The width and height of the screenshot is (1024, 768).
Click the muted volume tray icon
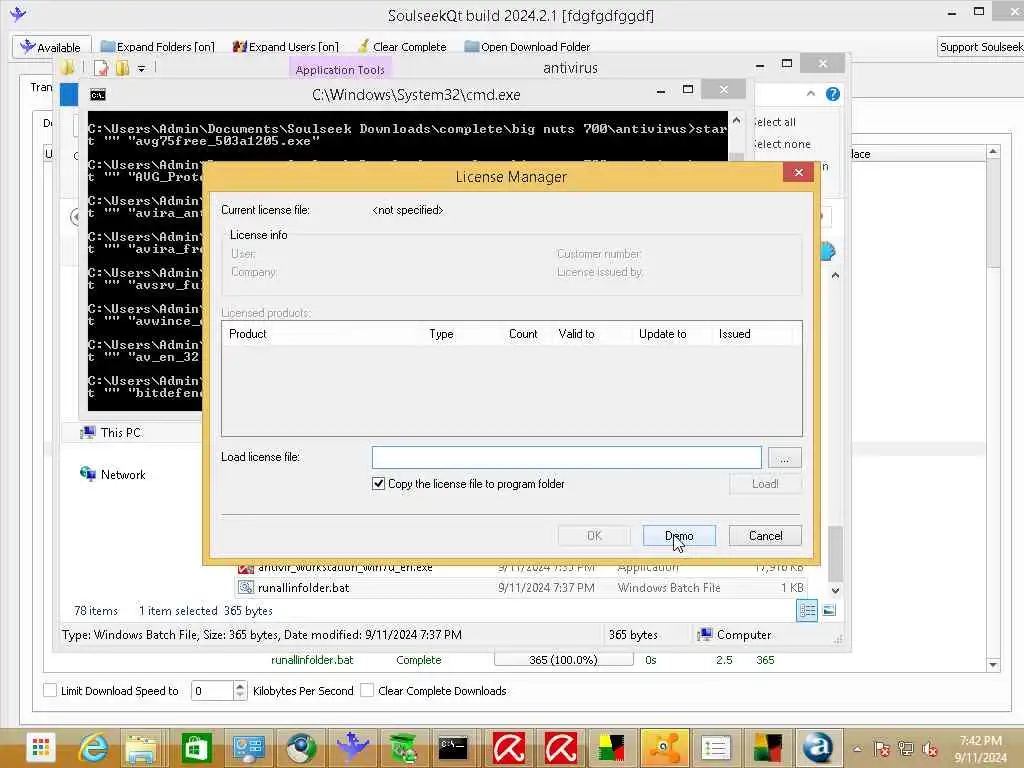tap(930, 748)
